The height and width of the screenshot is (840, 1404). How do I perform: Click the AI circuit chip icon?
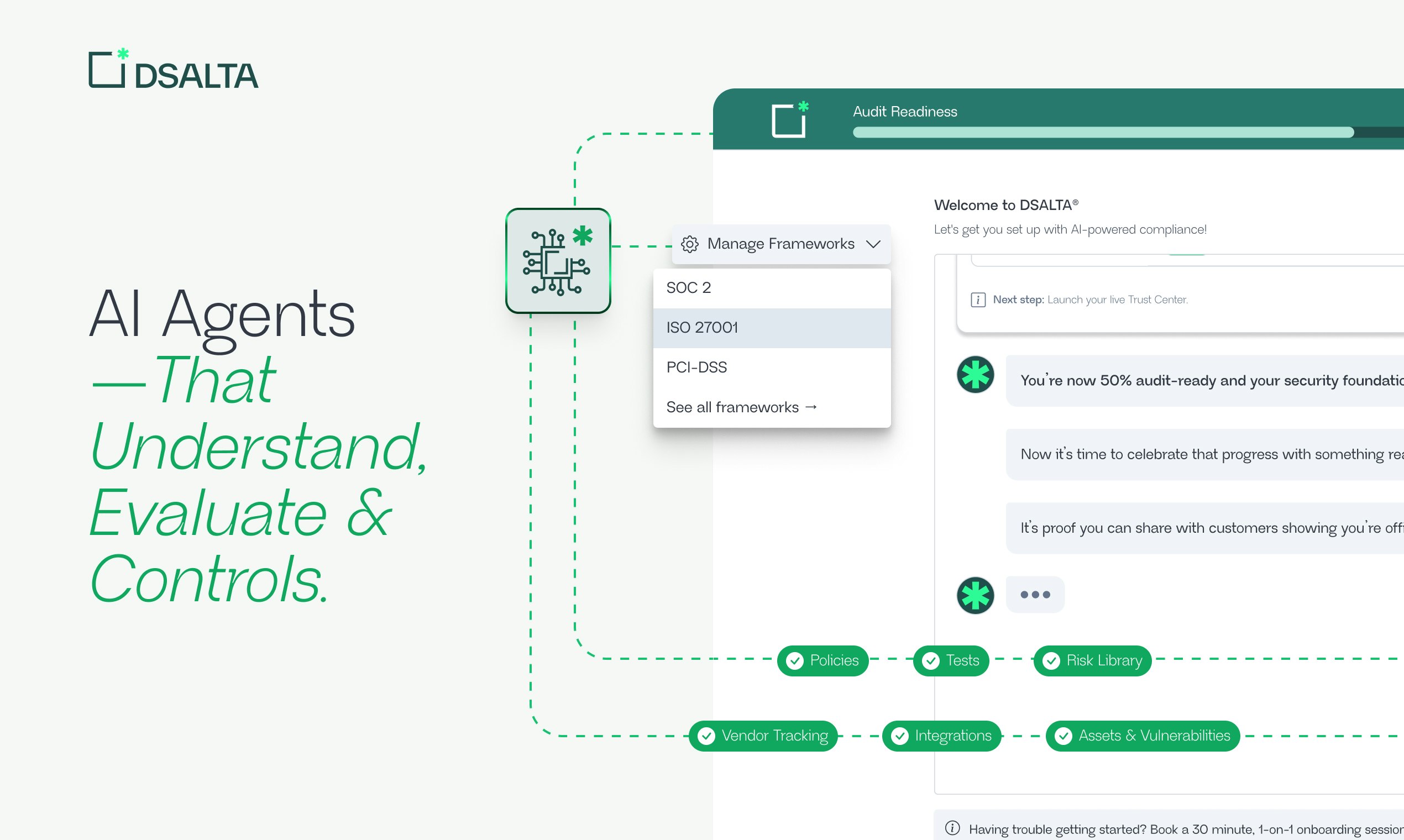click(558, 261)
